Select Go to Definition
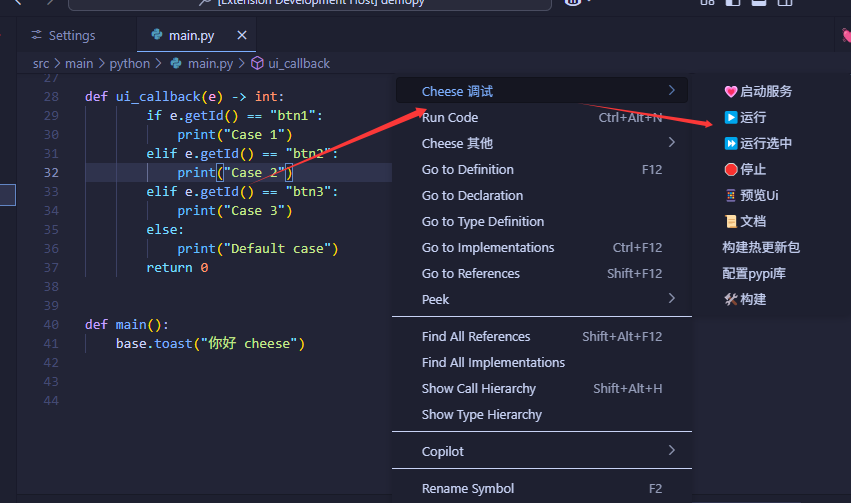The image size is (851, 503). coord(542,169)
